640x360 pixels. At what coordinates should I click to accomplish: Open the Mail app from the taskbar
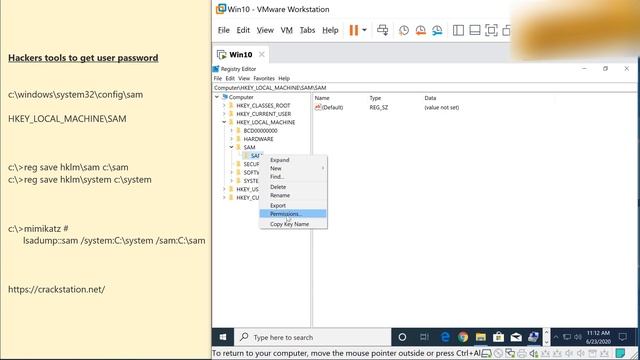point(516,337)
